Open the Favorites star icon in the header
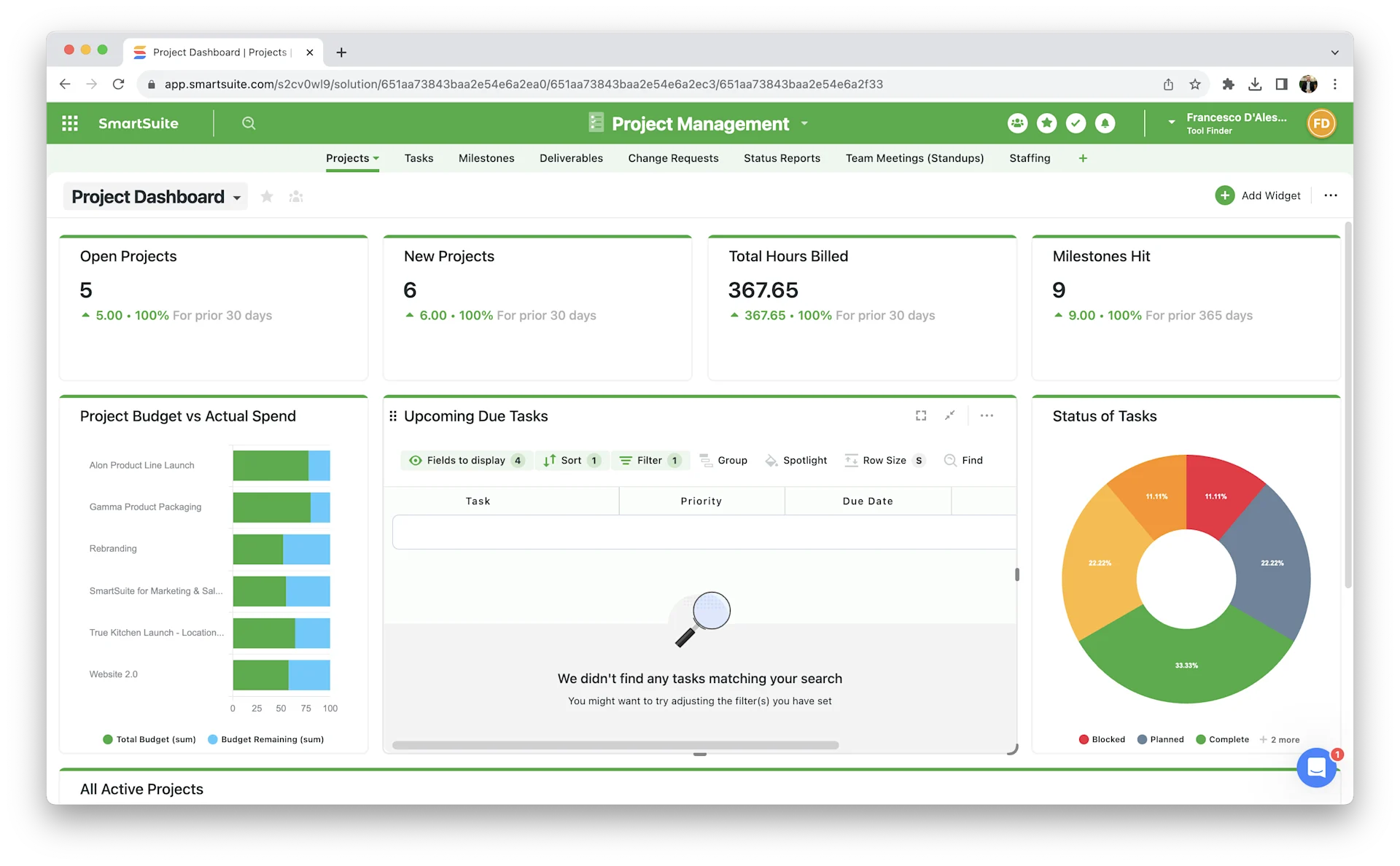This screenshot has width=1400, height=866. click(1047, 123)
